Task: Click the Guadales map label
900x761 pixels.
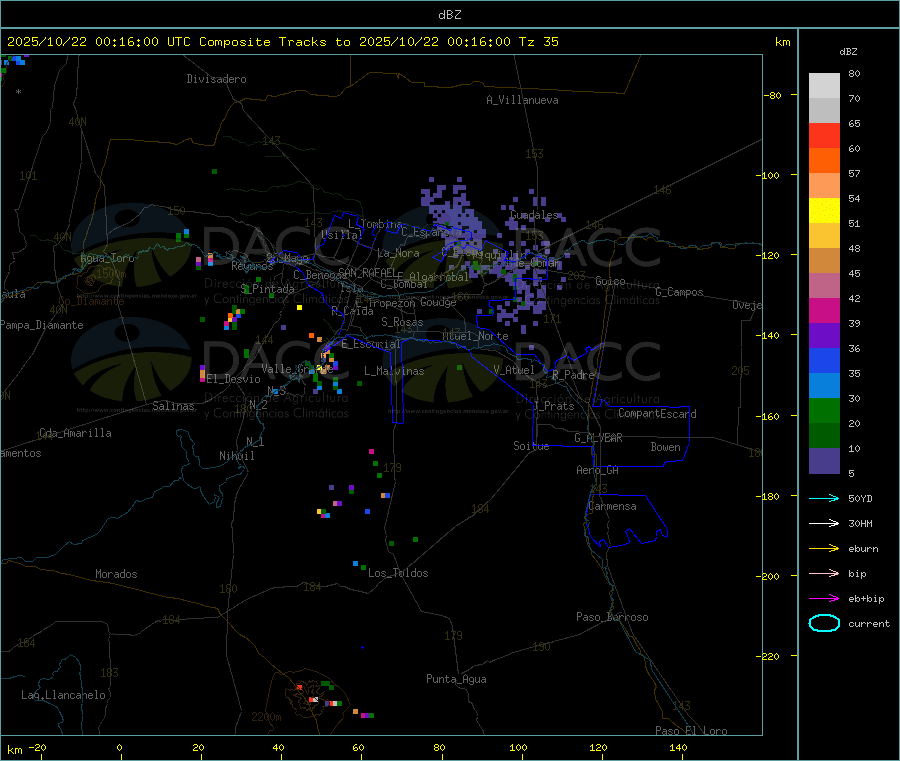Action: click(x=534, y=215)
